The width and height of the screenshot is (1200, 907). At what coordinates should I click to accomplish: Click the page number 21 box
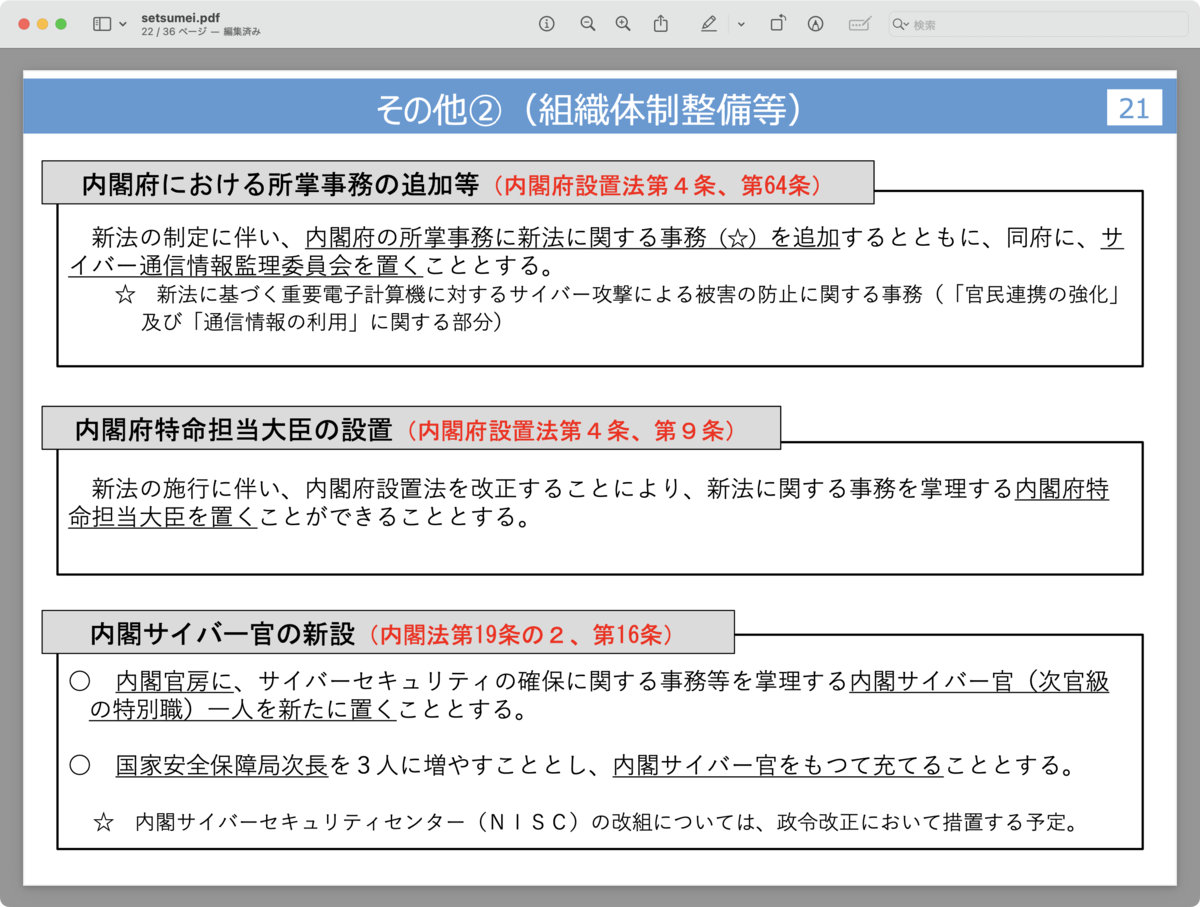[x=1134, y=108]
